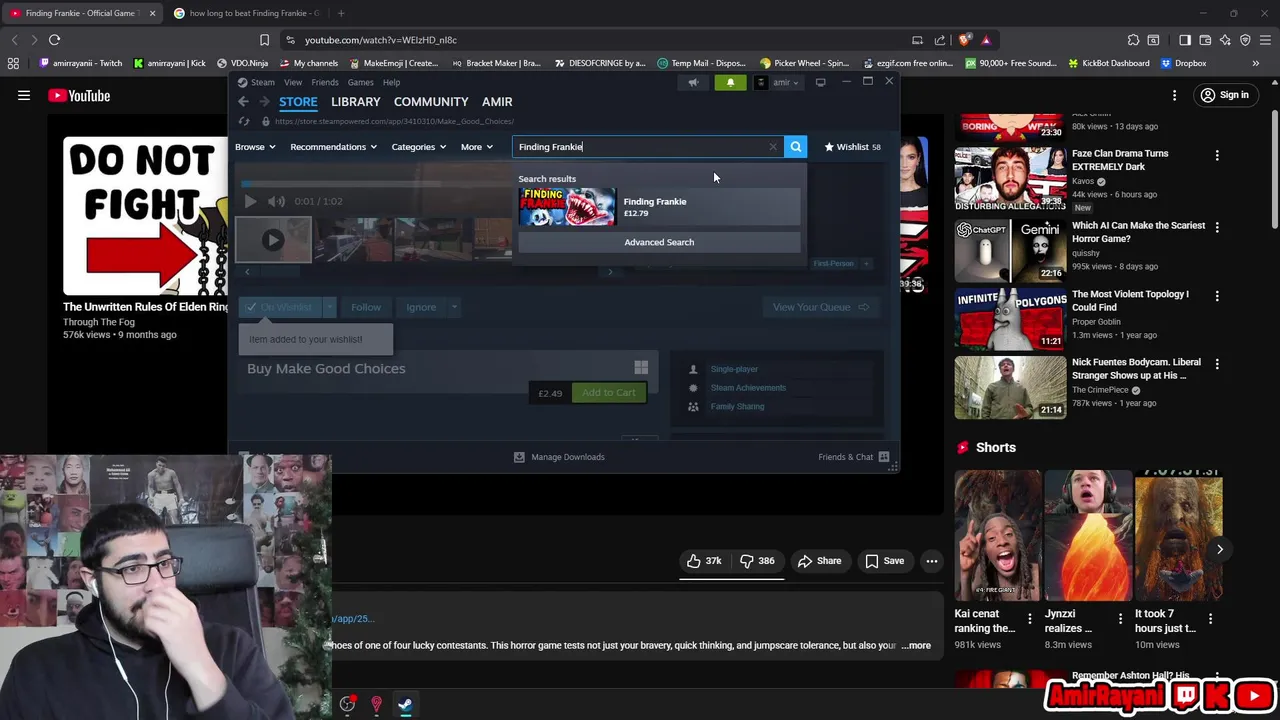Viewport: 1280px width, 720px height.
Task: Toggle the On Wishlist button
Action: click(279, 307)
